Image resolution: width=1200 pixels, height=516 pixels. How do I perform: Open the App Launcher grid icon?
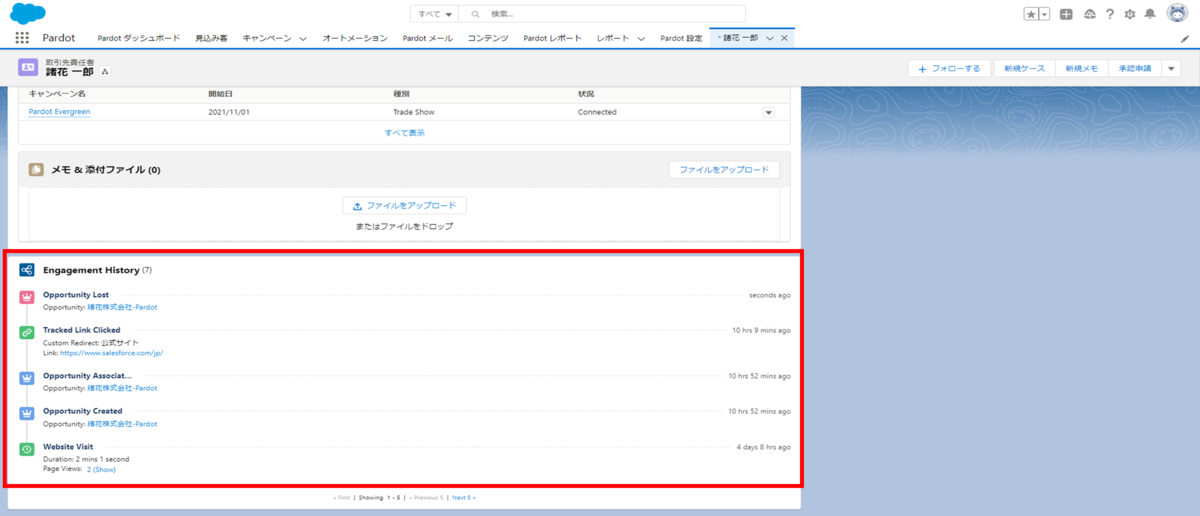[x=22, y=38]
